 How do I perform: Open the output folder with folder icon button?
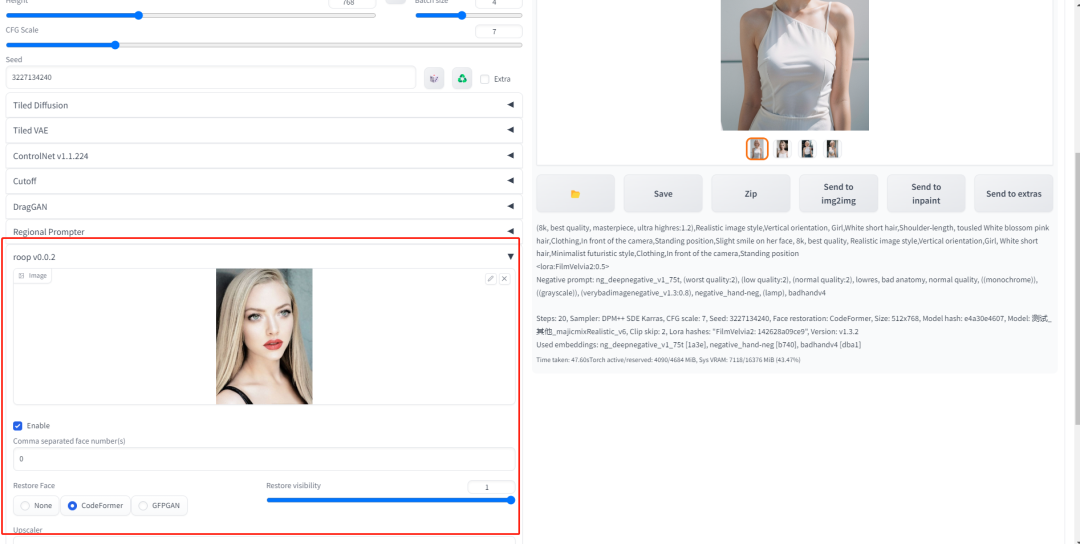(x=575, y=193)
